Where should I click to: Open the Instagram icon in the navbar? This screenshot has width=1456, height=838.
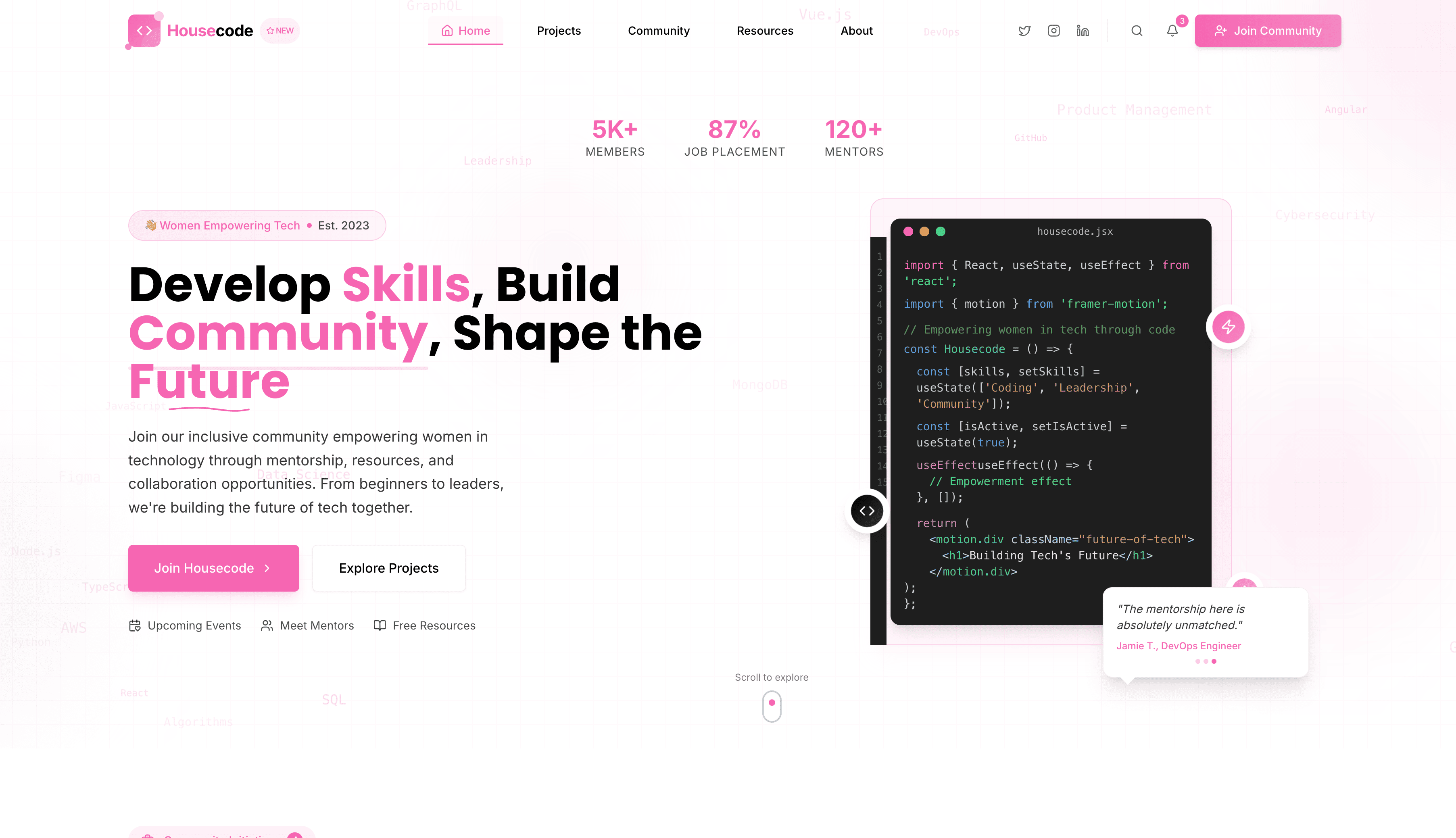1053,31
